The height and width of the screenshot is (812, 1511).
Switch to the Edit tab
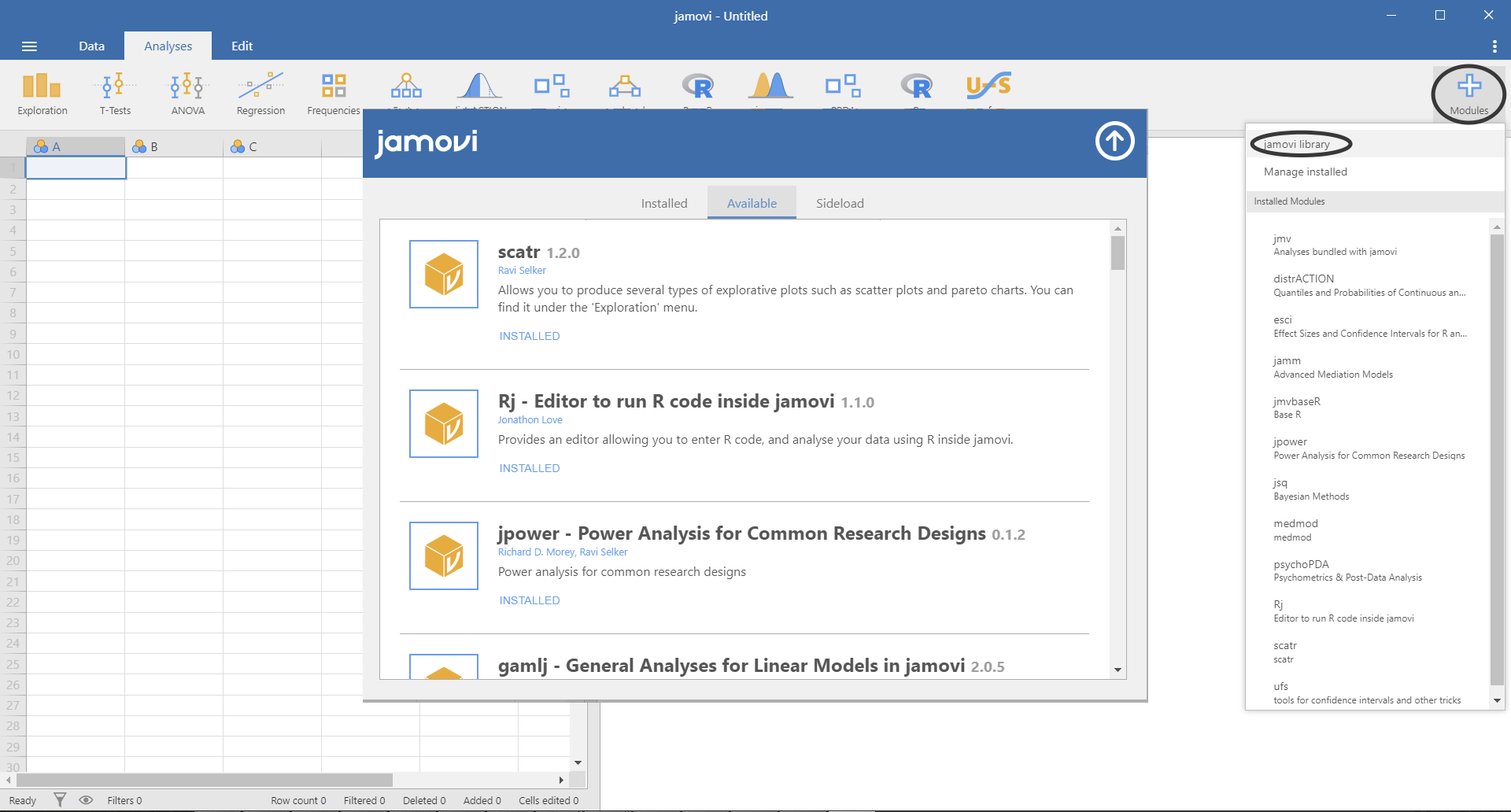point(242,46)
